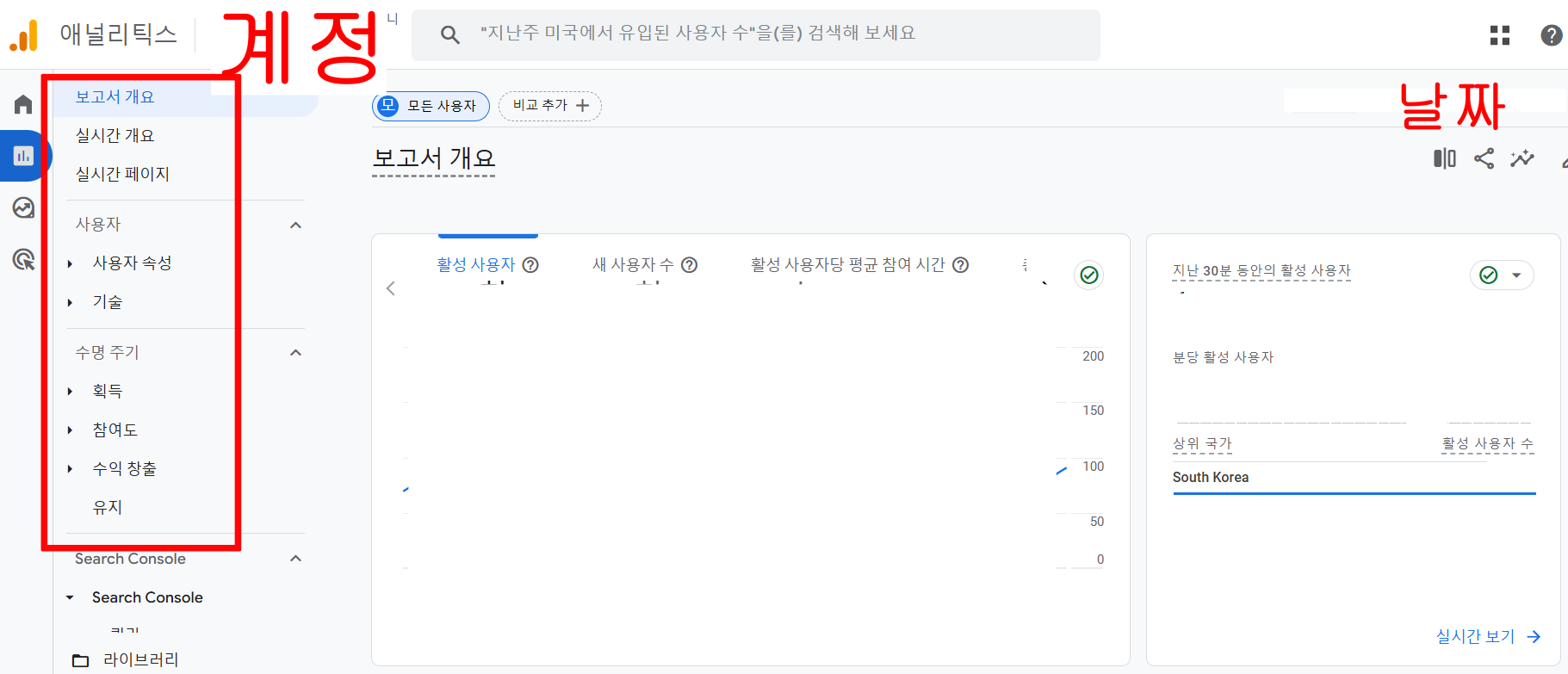The width and height of the screenshot is (1568, 674).
Task: Click the 지난 30분 동안의 활성 사용자 heading
Action: point(1261,271)
